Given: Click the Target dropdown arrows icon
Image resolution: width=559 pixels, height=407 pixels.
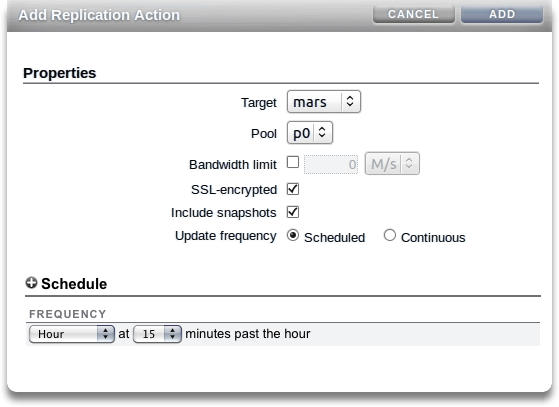Looking at the screenshot, I should click(x=350, y=102).
